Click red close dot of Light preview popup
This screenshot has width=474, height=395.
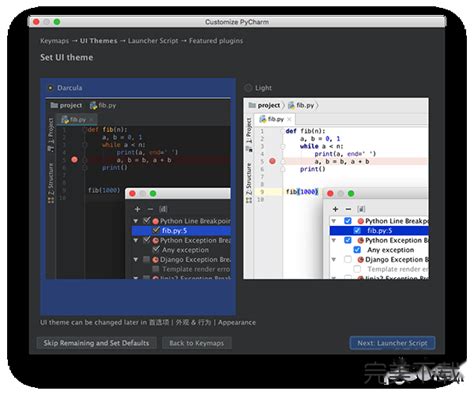(330, 194)
